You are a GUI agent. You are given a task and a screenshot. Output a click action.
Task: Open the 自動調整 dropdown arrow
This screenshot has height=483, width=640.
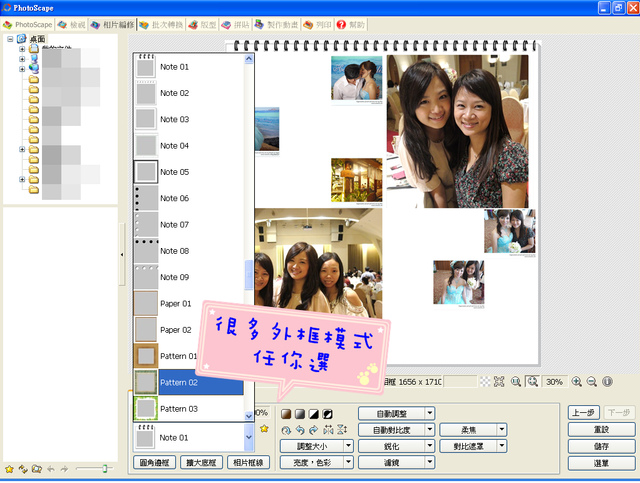(430, 413)
